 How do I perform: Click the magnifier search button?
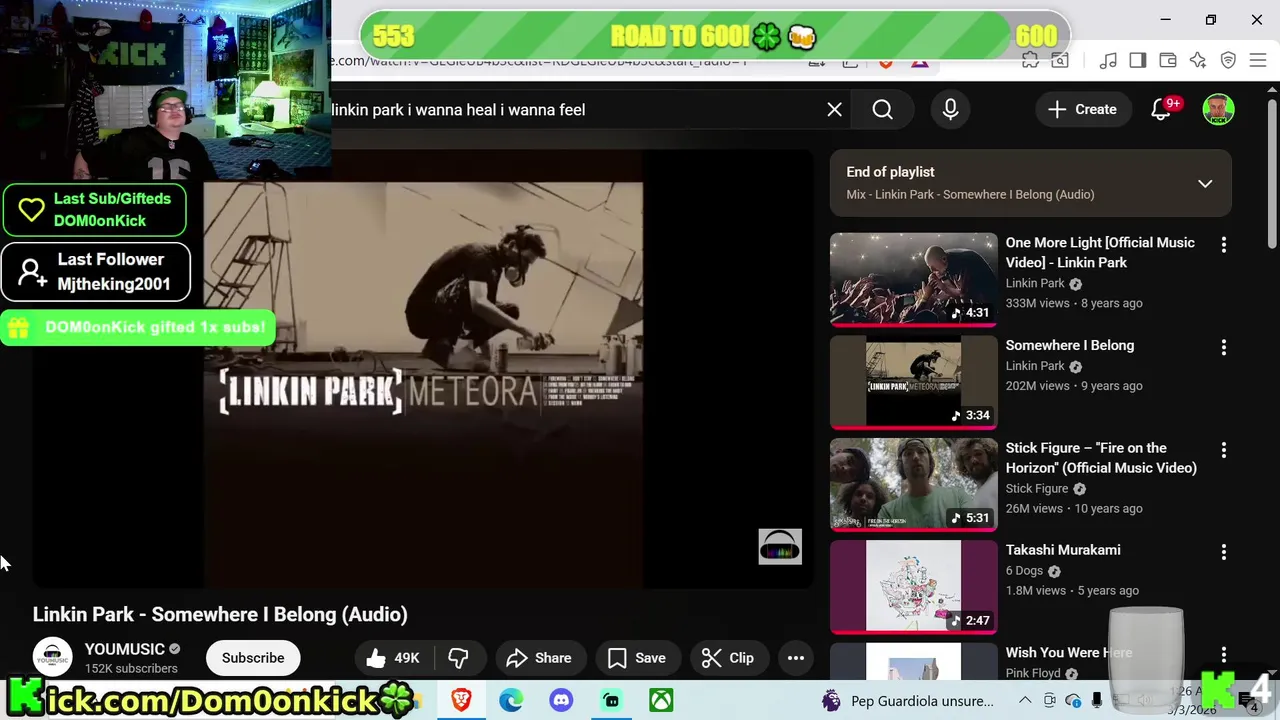coord(882,110)
